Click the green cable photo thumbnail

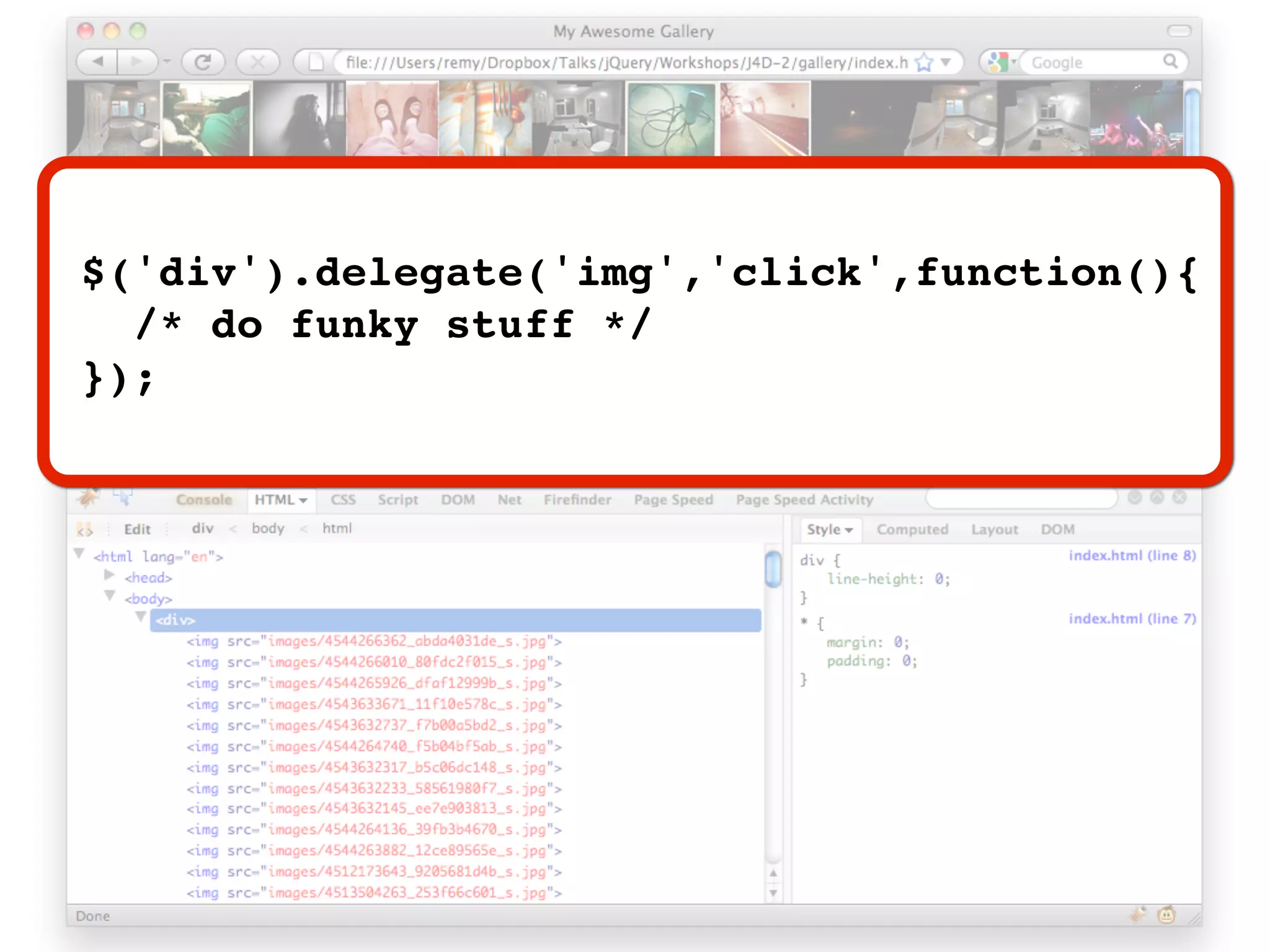[x=672, y=119]
